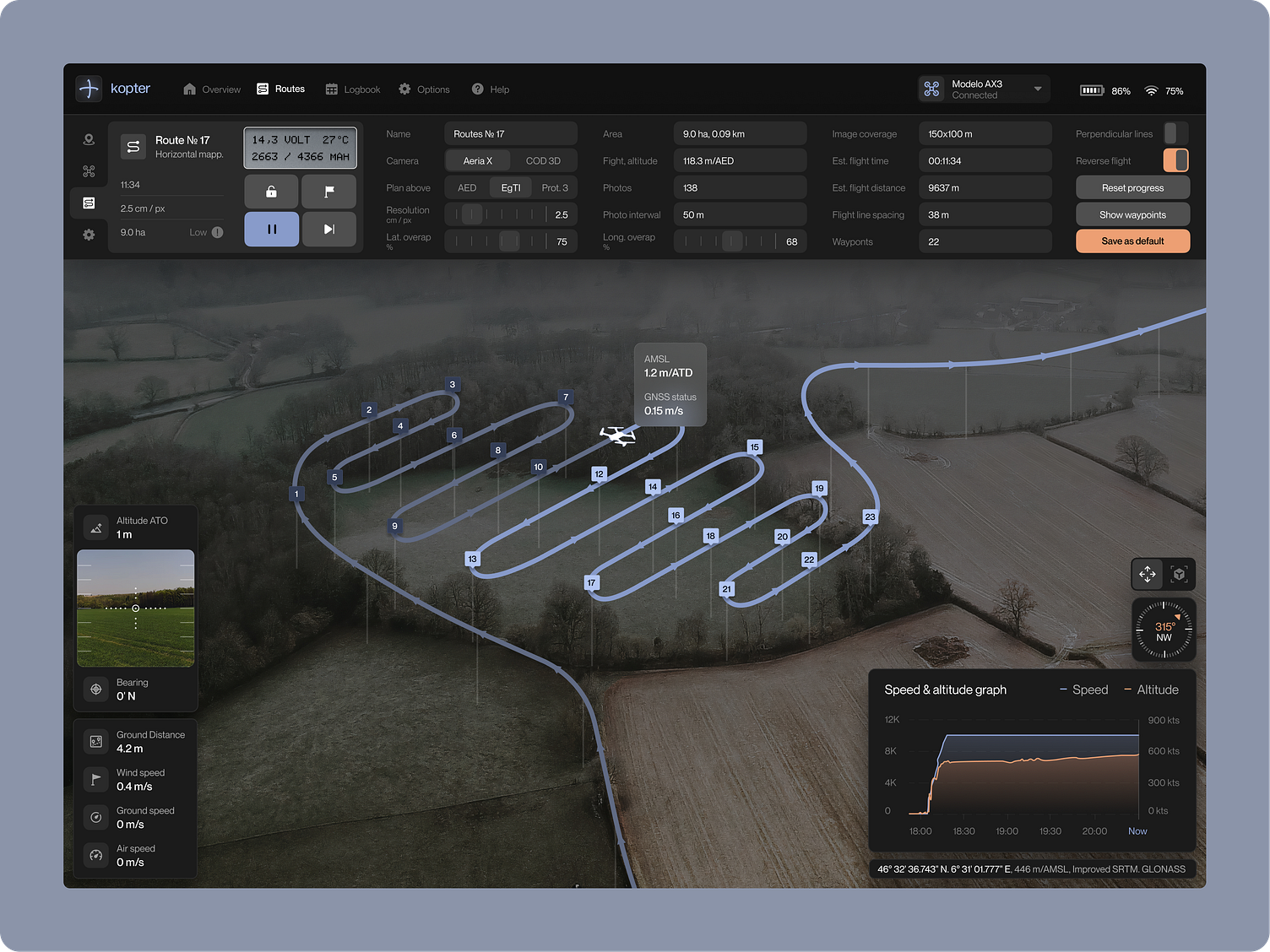
Task: Select the pan map tool icon
Action: pyautogui.click(x=1147, y=574)
